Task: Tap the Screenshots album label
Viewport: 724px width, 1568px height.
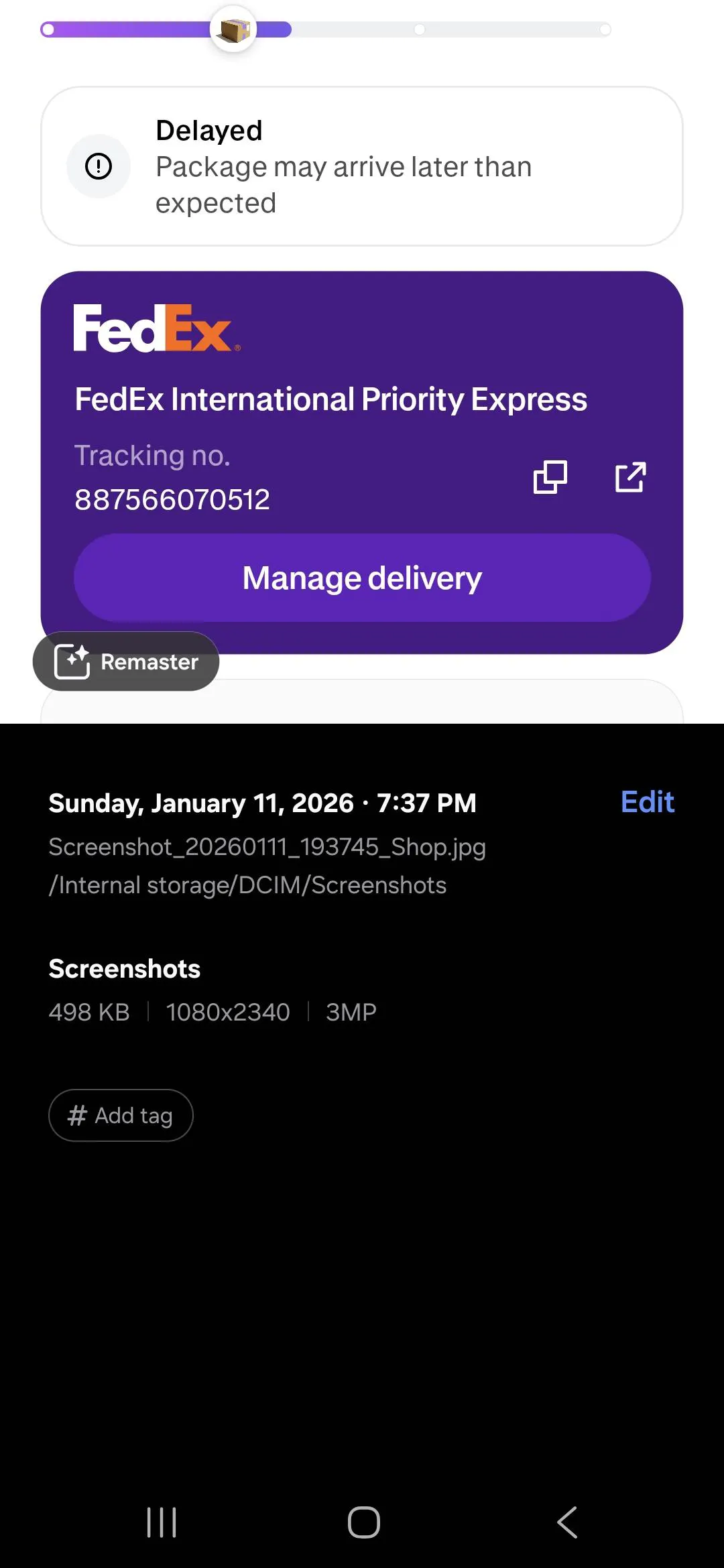Action: click(125, 969)
